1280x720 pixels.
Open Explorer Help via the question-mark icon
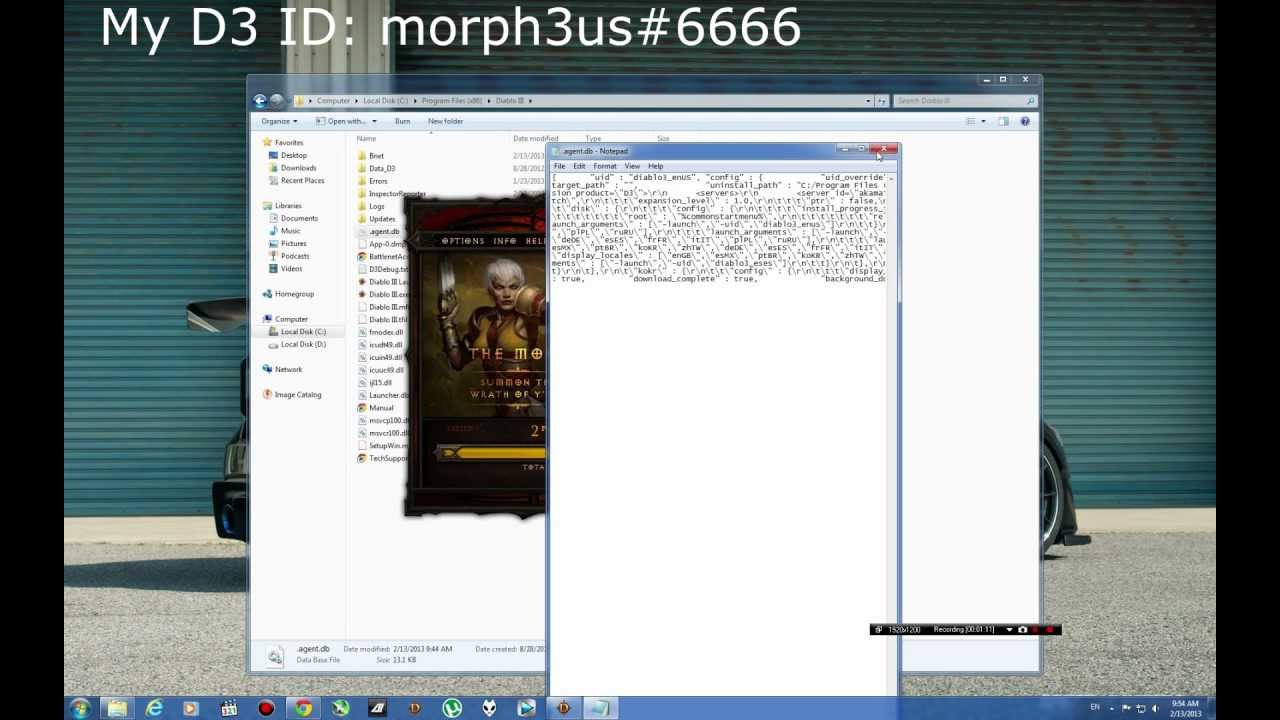pyautogui.click(x=1025, y=121)
